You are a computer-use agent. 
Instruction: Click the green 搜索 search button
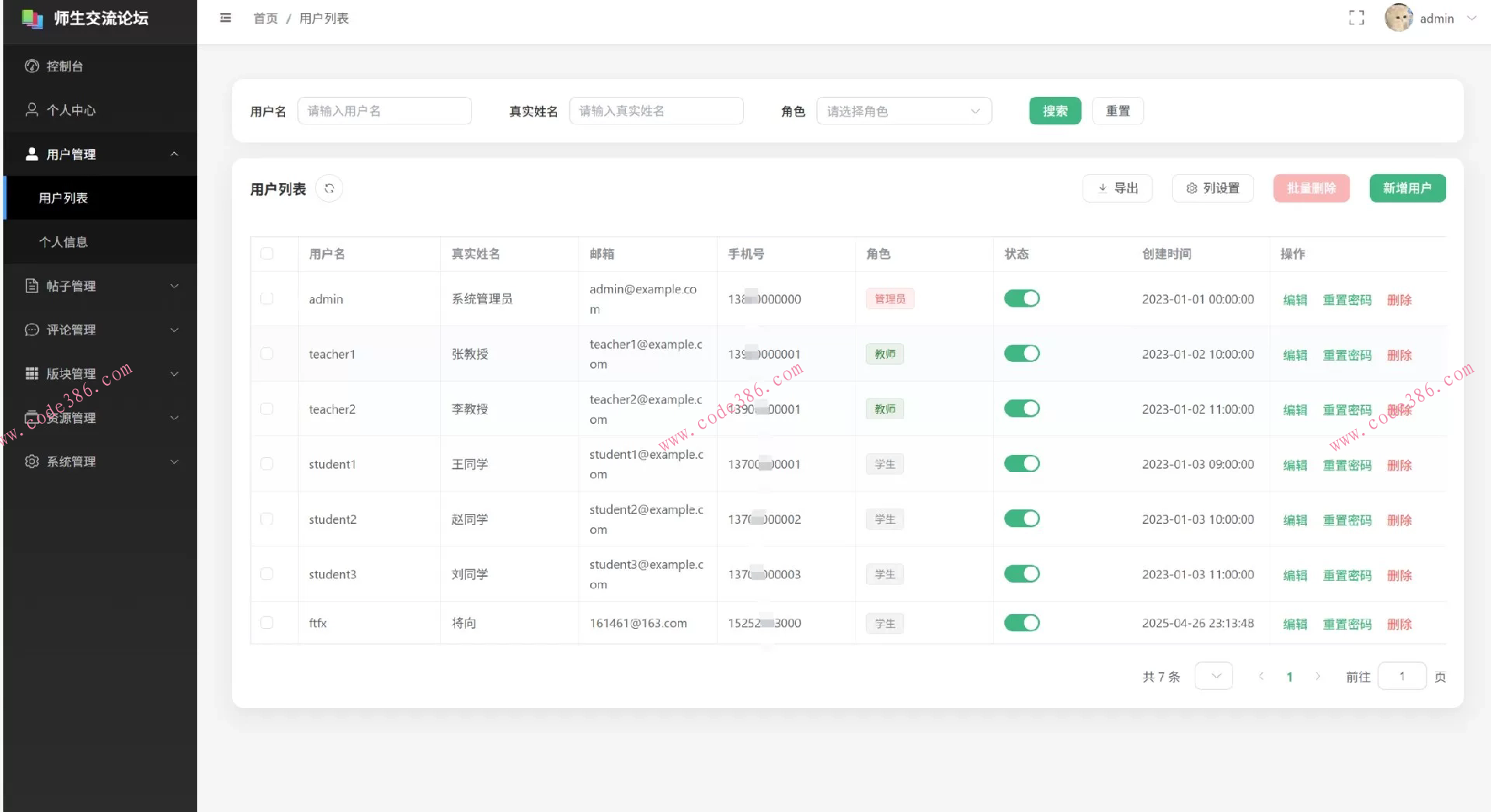tap(1055, 111)
